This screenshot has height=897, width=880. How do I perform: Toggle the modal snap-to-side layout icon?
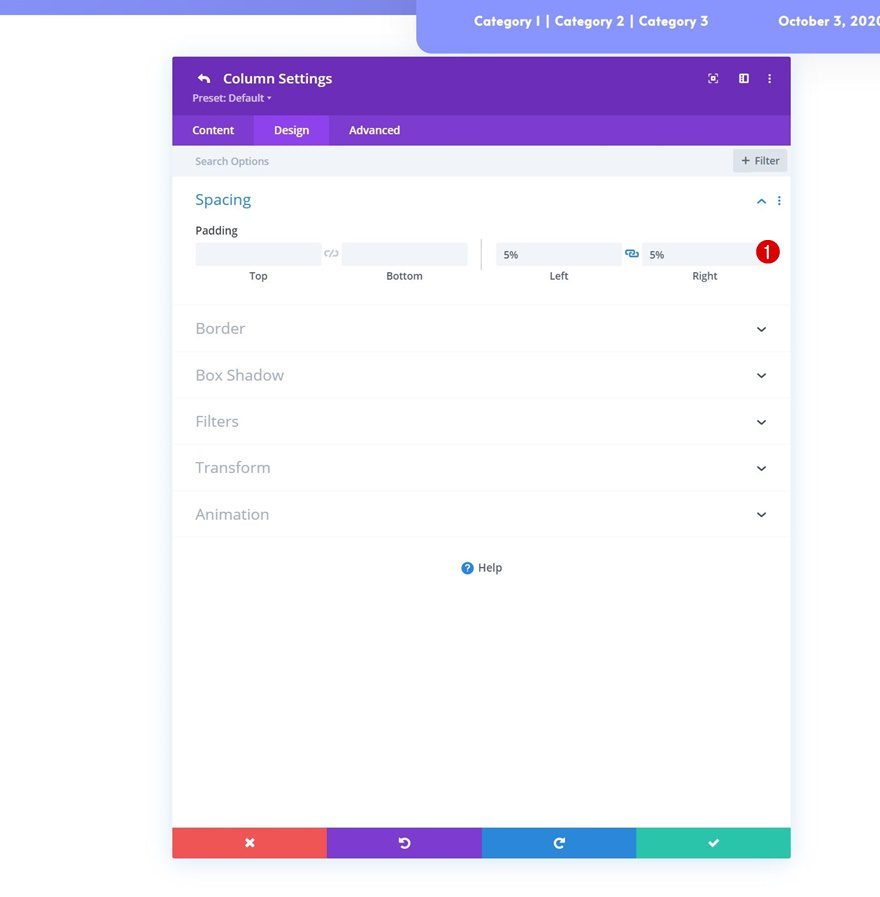point(743,77)
